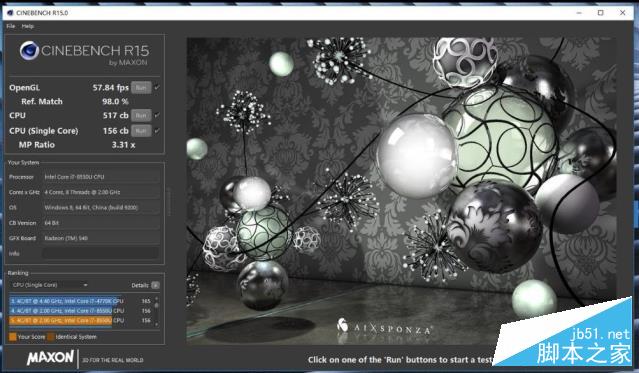
Task: Click the MAXON logo at bottom left
Action: click(51, 358)
